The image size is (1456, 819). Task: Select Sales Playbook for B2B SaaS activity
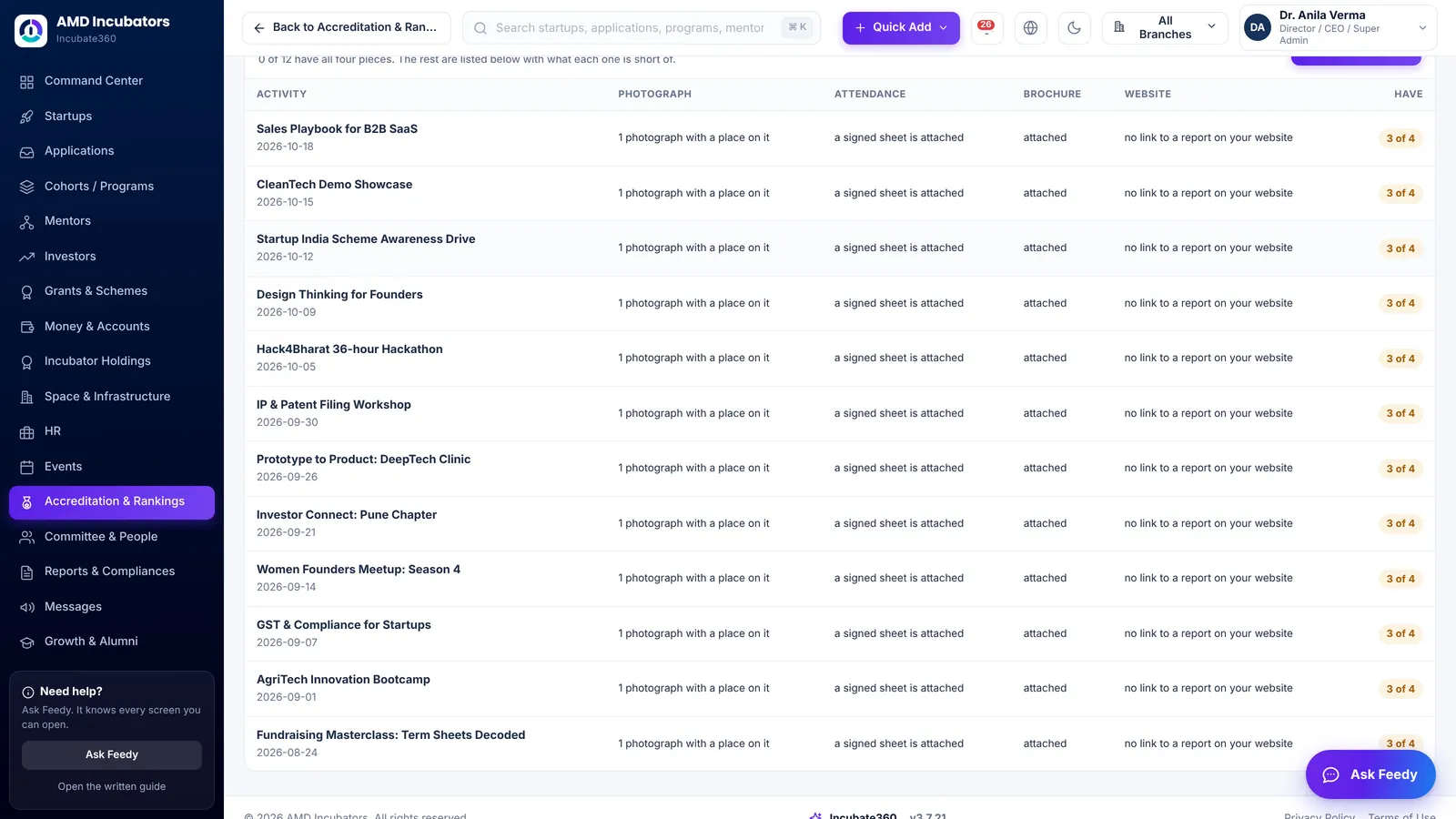tap(337, 129)
